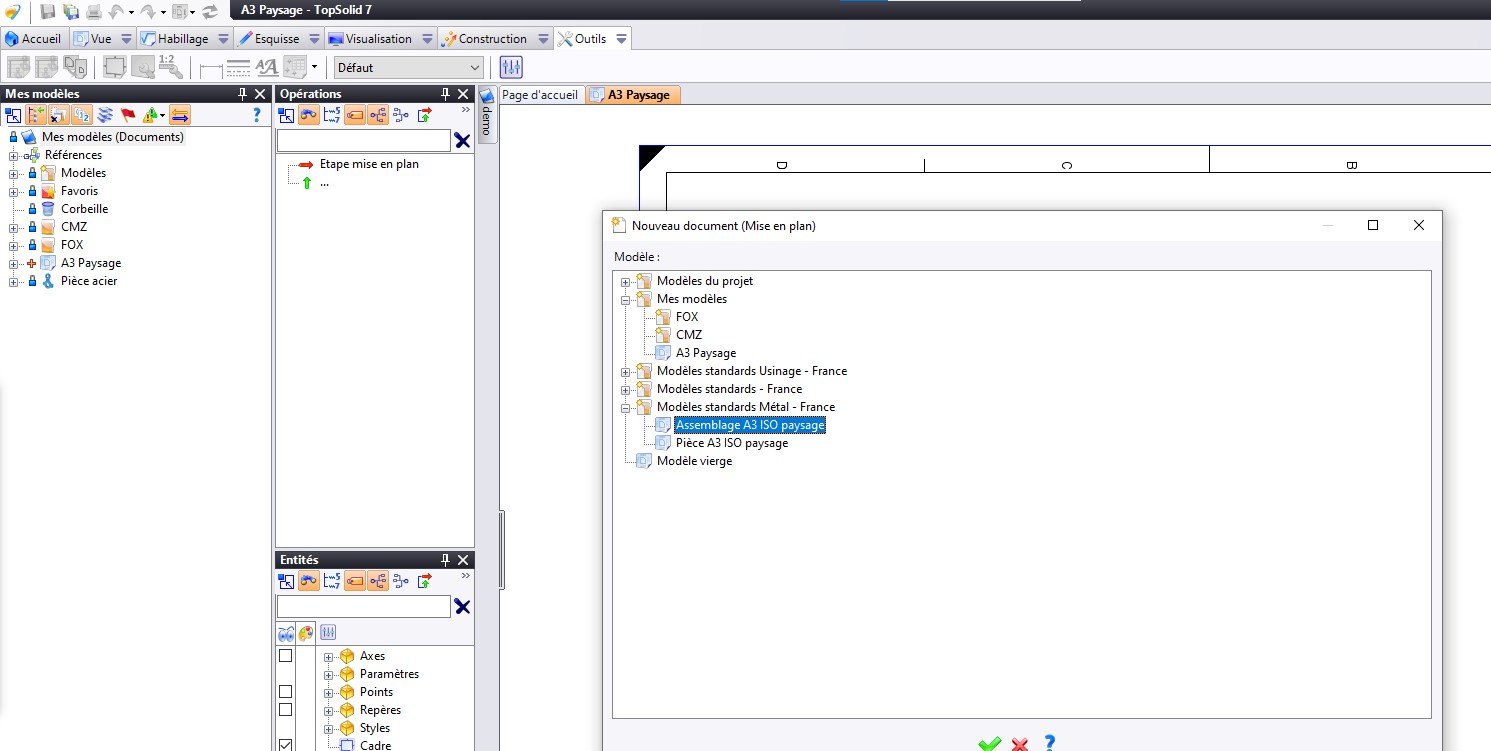Select Modèle vierge in the template list
The height and width of the screenshot is (751, 1491).
point(694,461)
